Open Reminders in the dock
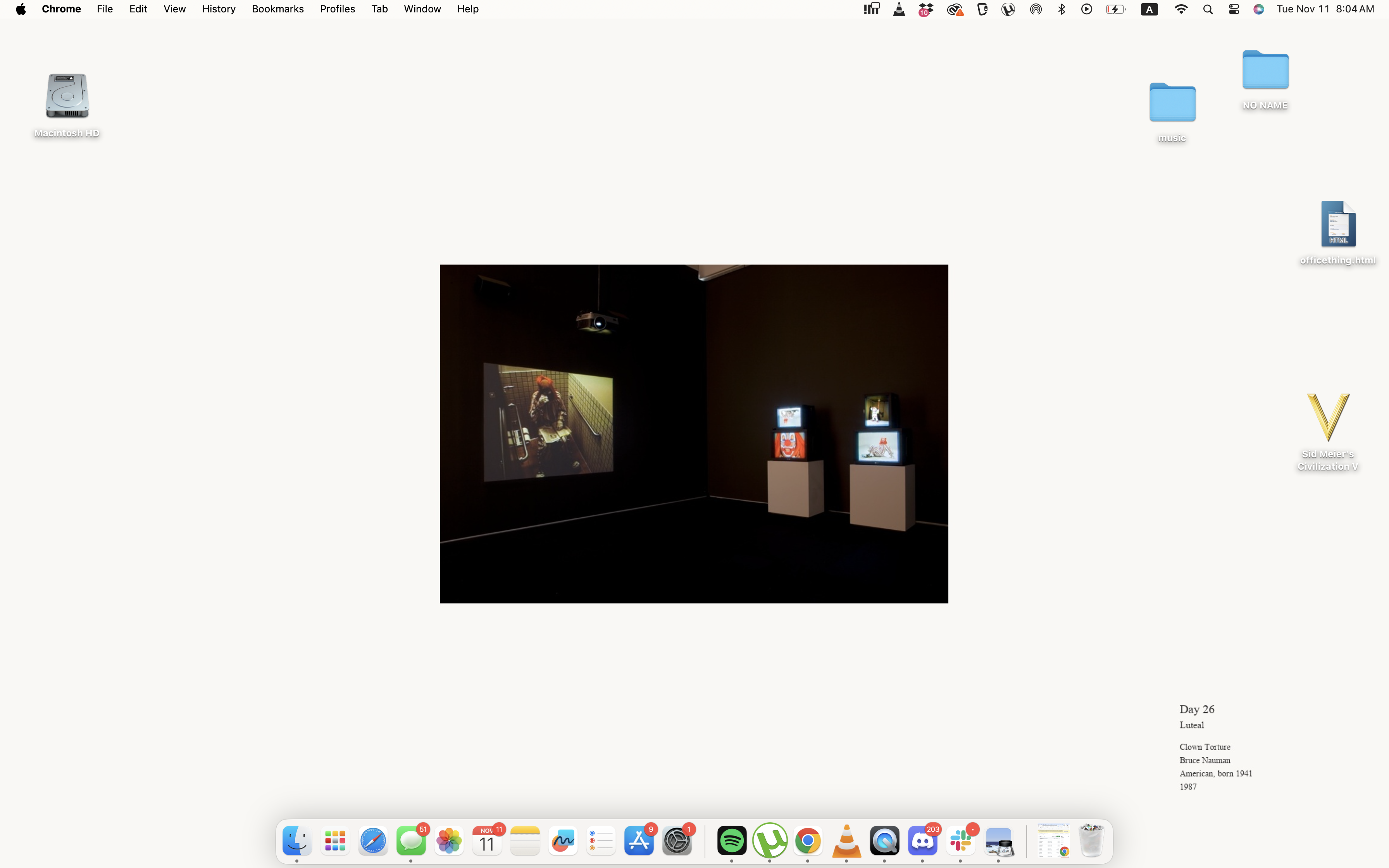 click(x=601, y=841)
